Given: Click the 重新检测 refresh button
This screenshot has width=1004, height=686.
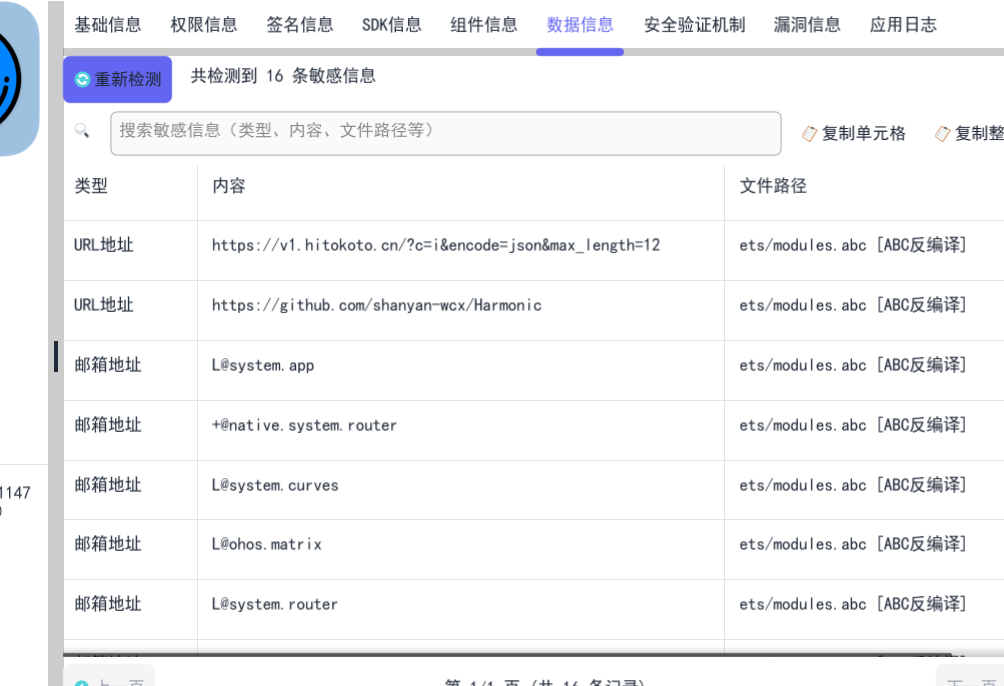Looking at the screenshot, I should point(118,79).
